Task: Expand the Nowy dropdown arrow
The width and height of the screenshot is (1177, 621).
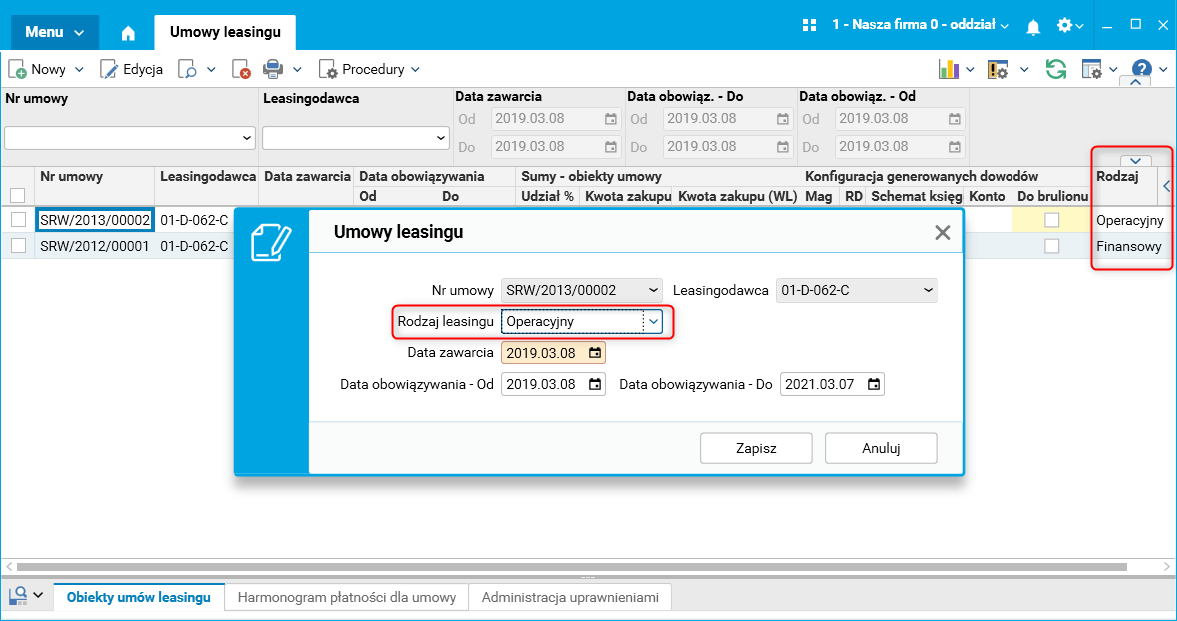Action: point(80,70)
